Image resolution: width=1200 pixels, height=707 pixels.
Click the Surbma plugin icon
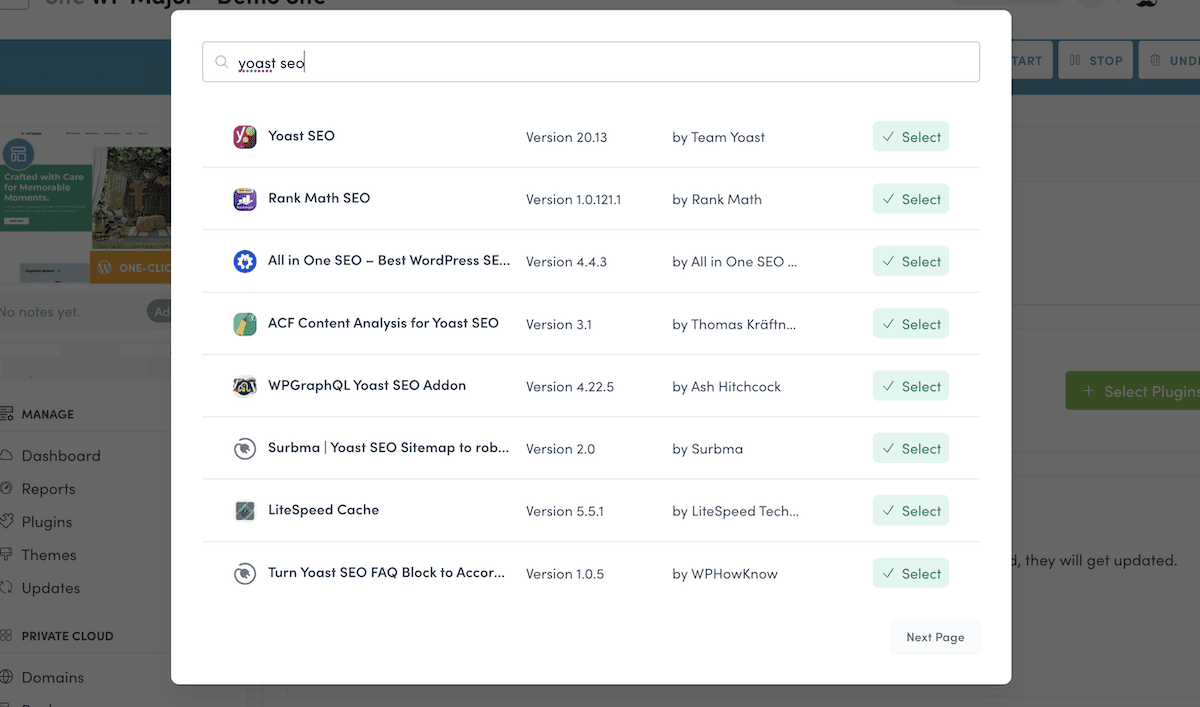click(x=245, y=448)
